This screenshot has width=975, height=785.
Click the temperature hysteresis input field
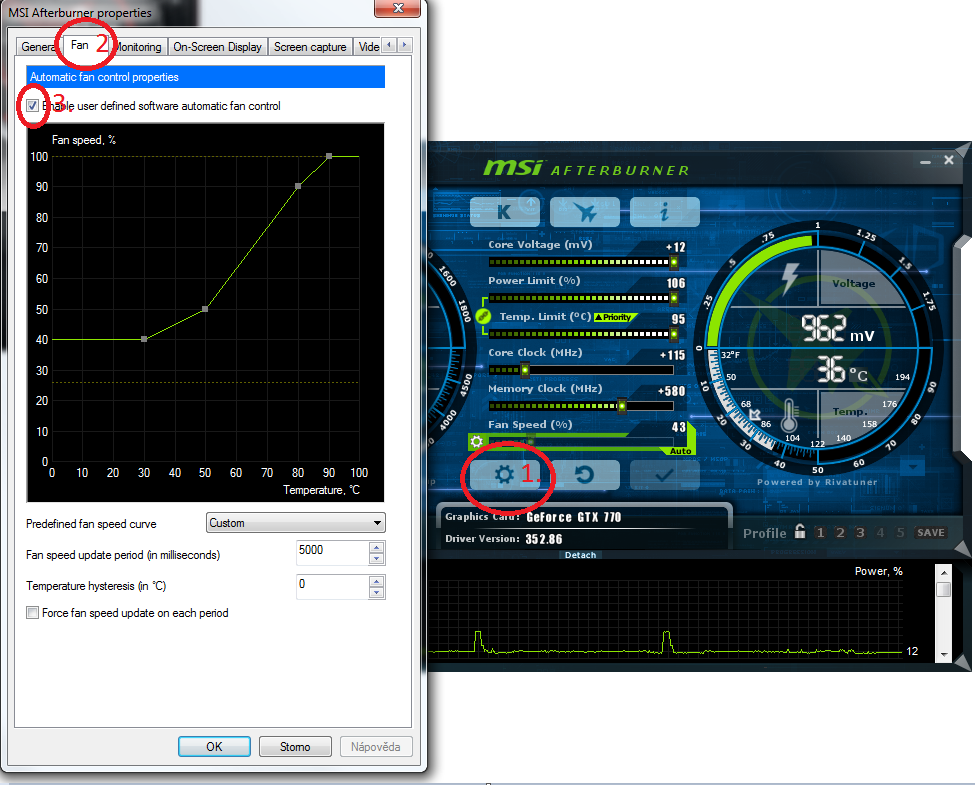tap(333, 587)
